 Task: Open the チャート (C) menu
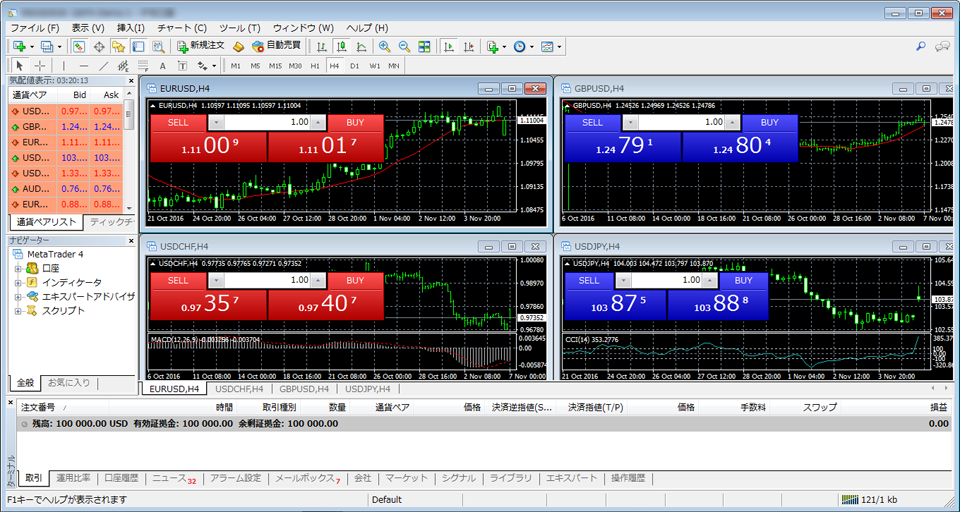click(x=182, y=28)
